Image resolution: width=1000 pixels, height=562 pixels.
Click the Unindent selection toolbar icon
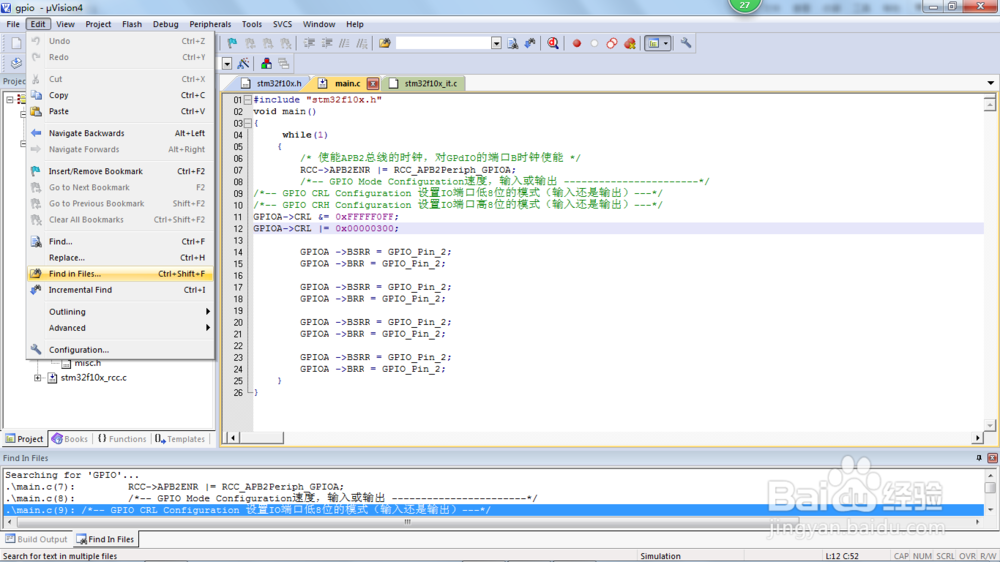pos(327,43)
